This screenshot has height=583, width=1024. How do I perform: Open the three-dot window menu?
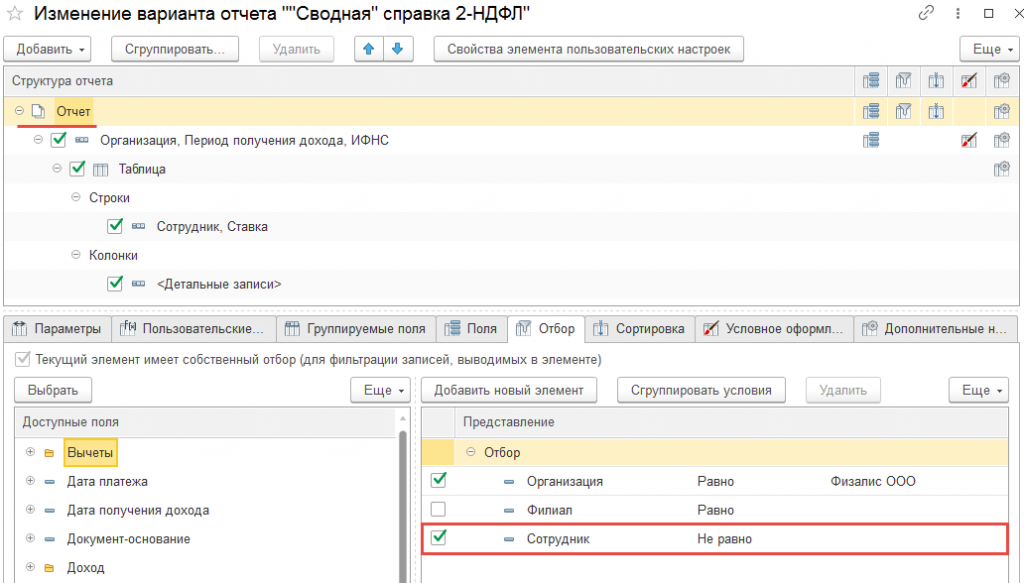click(x=958, y=13)
